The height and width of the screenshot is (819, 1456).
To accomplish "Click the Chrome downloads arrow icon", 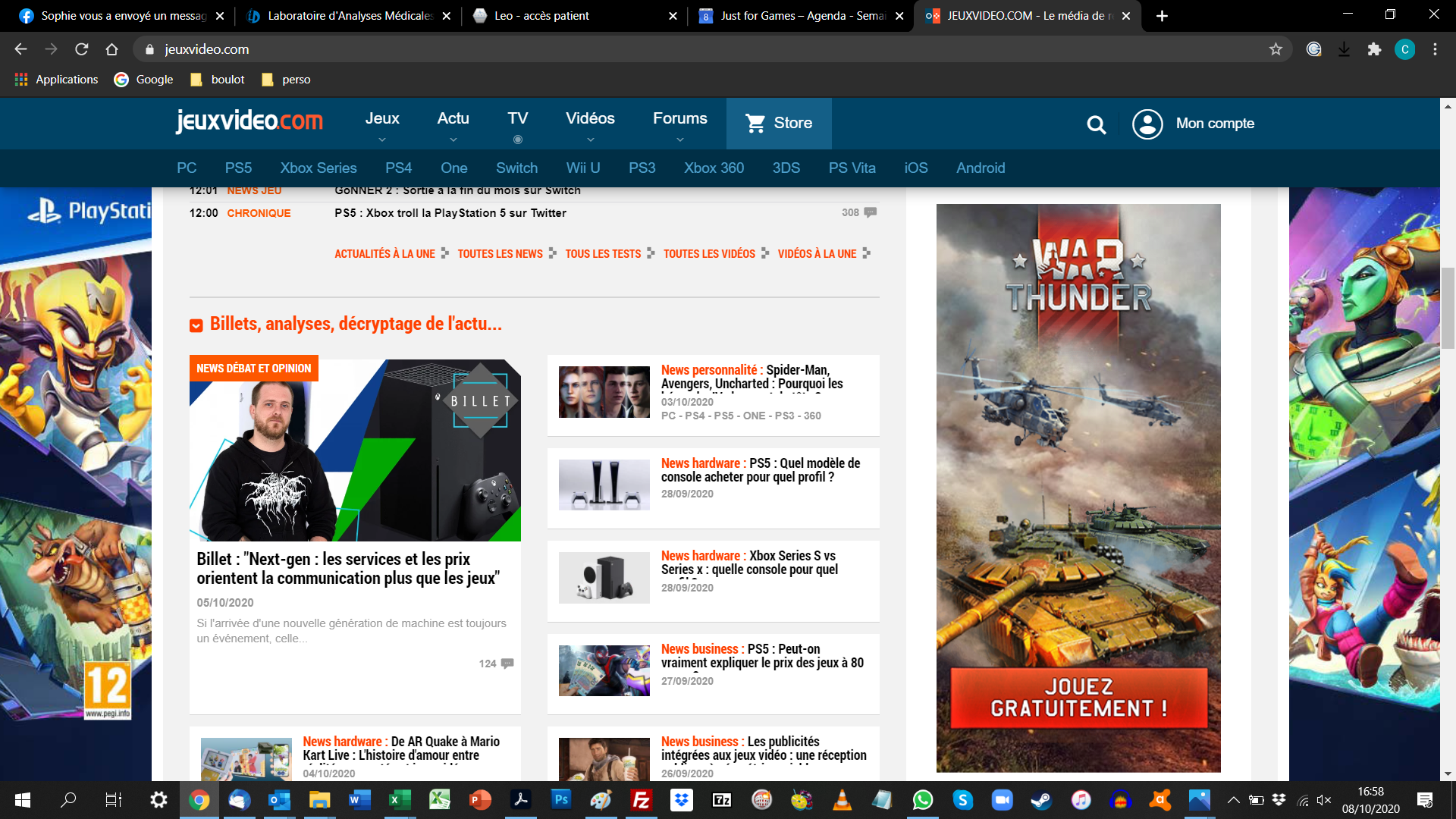I will pos(1344,49).
